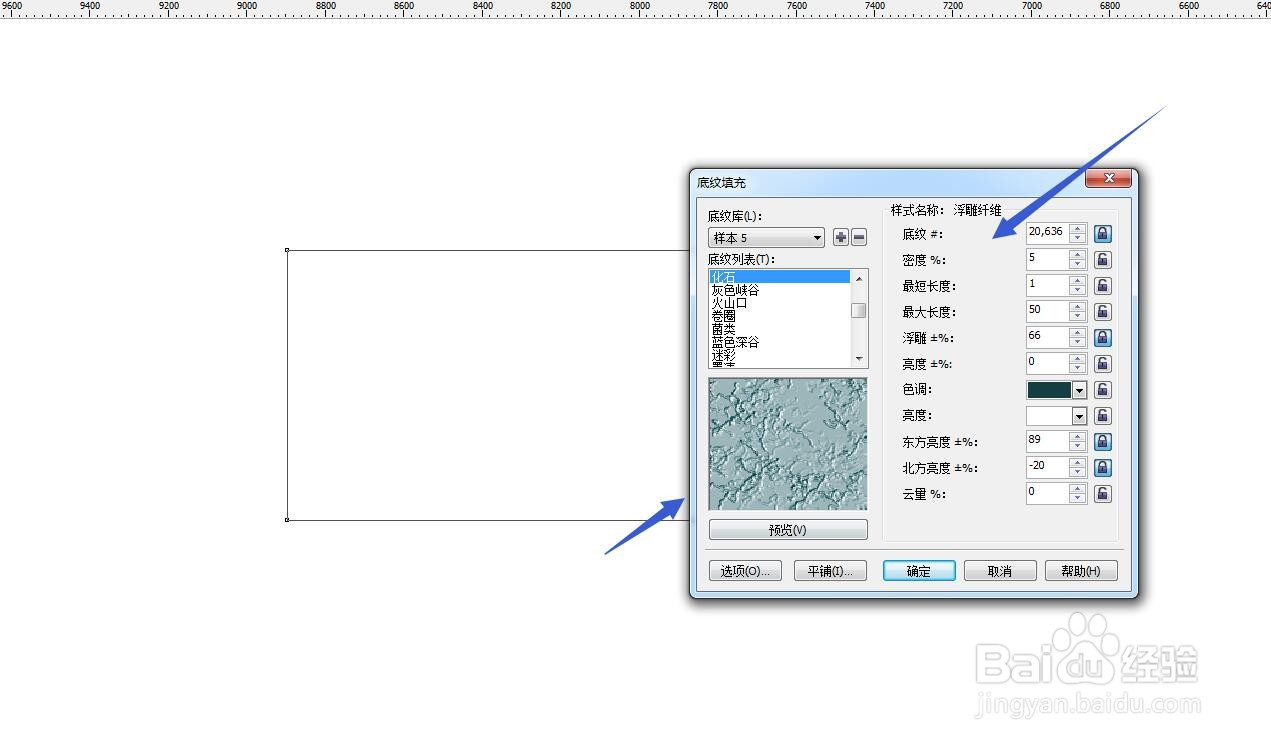Click the dark teal 色调 color swatch

coord(1049,390)
